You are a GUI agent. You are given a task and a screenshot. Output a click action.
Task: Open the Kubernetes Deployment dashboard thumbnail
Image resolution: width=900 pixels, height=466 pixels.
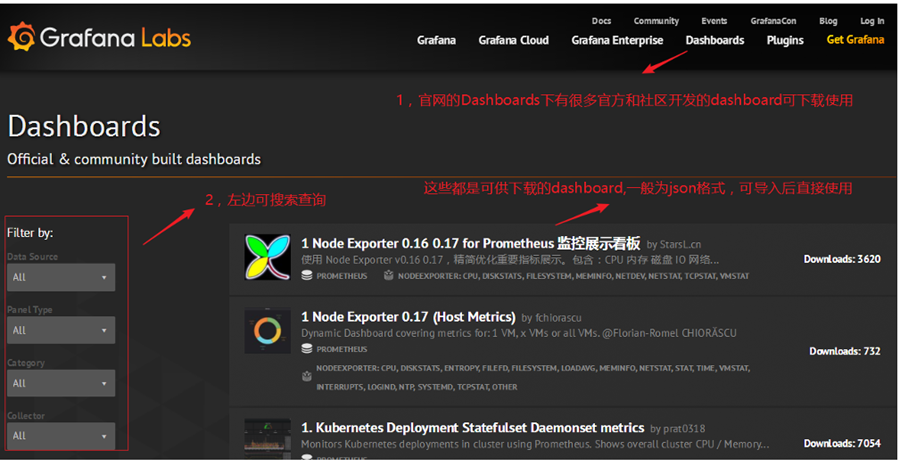point(267,438)
